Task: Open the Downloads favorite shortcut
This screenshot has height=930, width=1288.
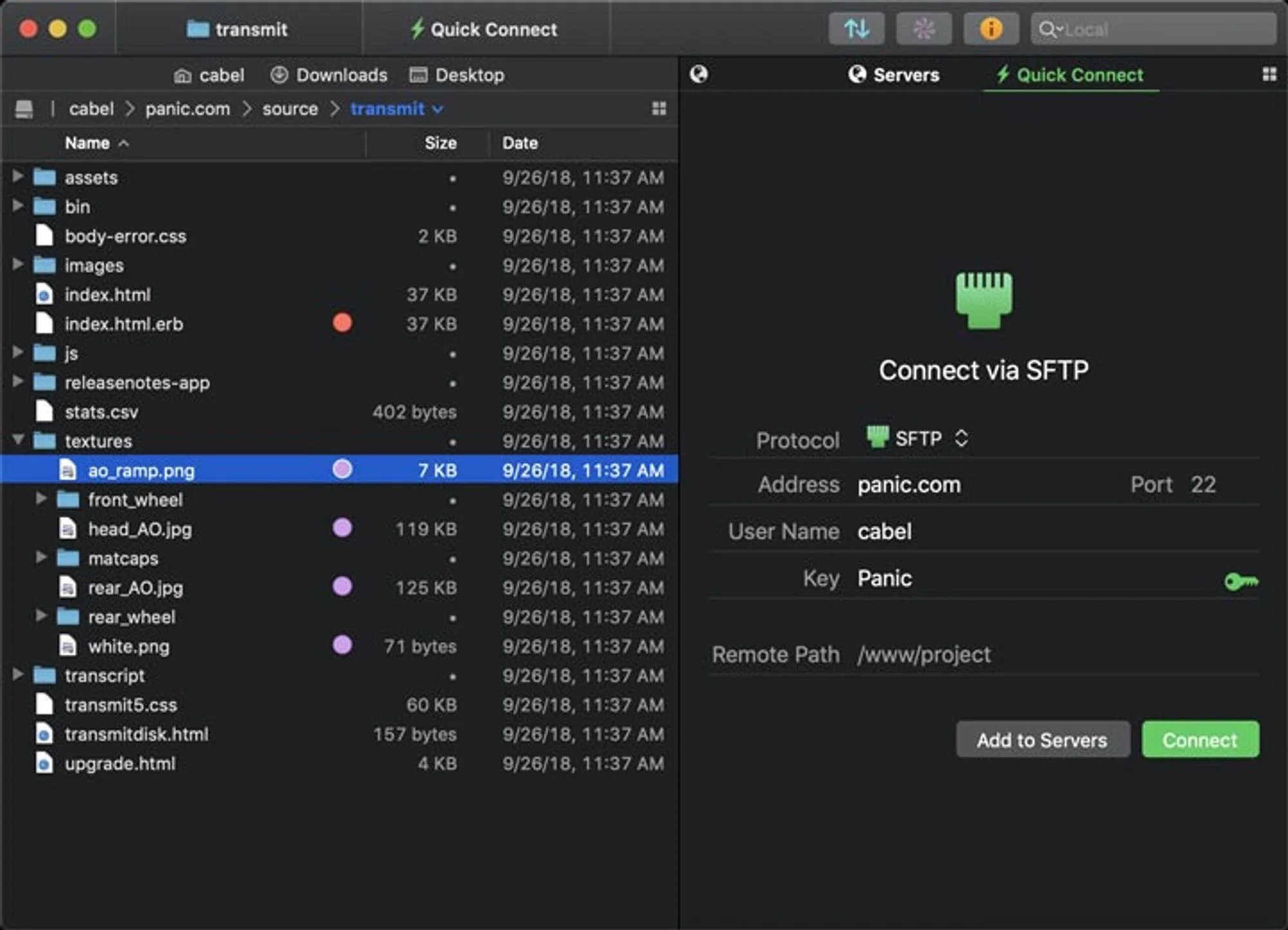Action: (329, 75)
